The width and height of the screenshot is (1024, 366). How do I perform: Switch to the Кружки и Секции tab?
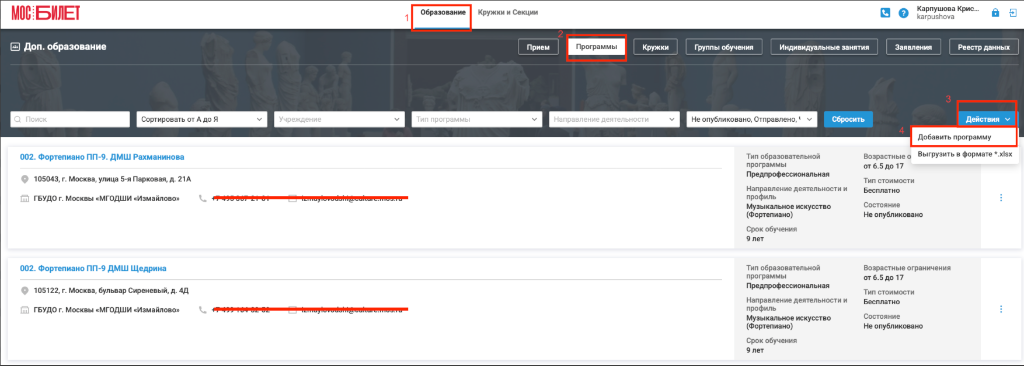(508, 12)
